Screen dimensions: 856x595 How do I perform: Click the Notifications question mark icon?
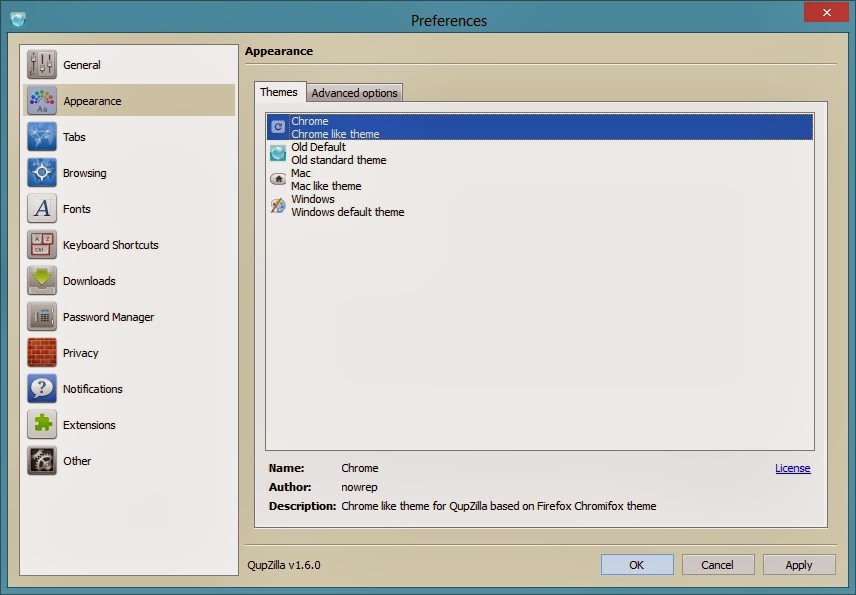click(41, 389)
